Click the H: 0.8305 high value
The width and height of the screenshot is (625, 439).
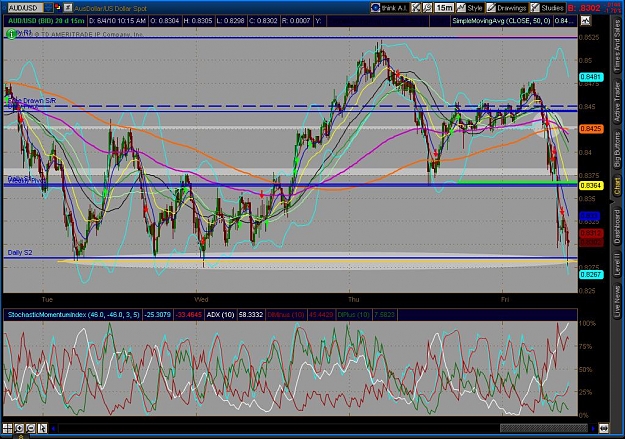pyautogui.click(x=198, y=21)
